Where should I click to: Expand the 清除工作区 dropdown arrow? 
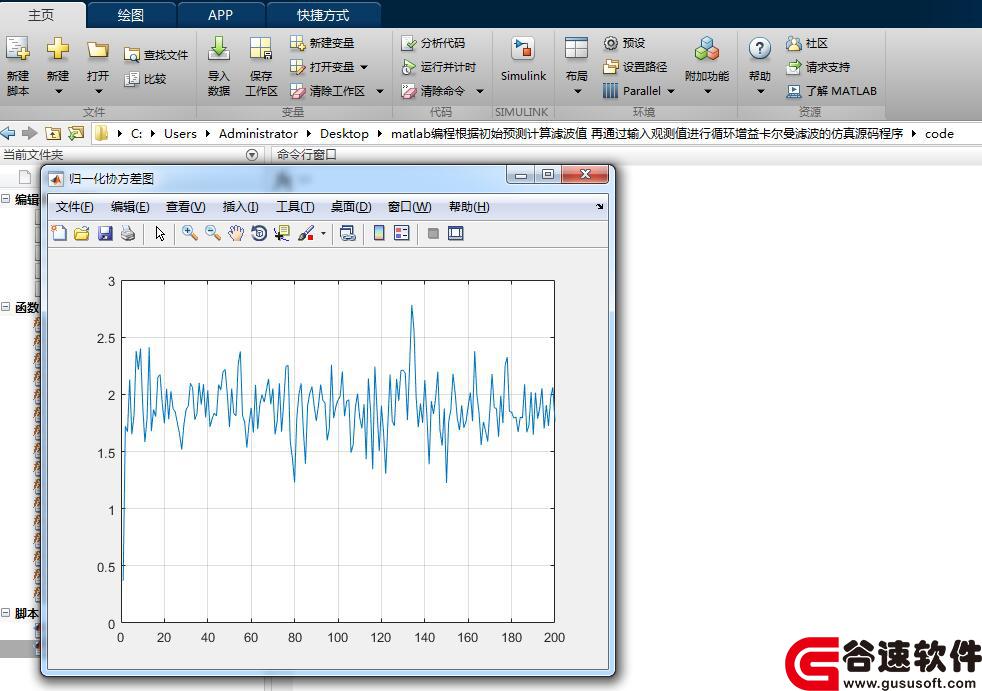[x=380, y=91]
